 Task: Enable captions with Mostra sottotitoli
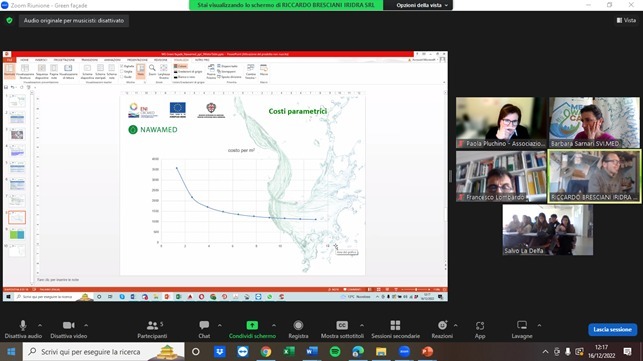(342, 329)
